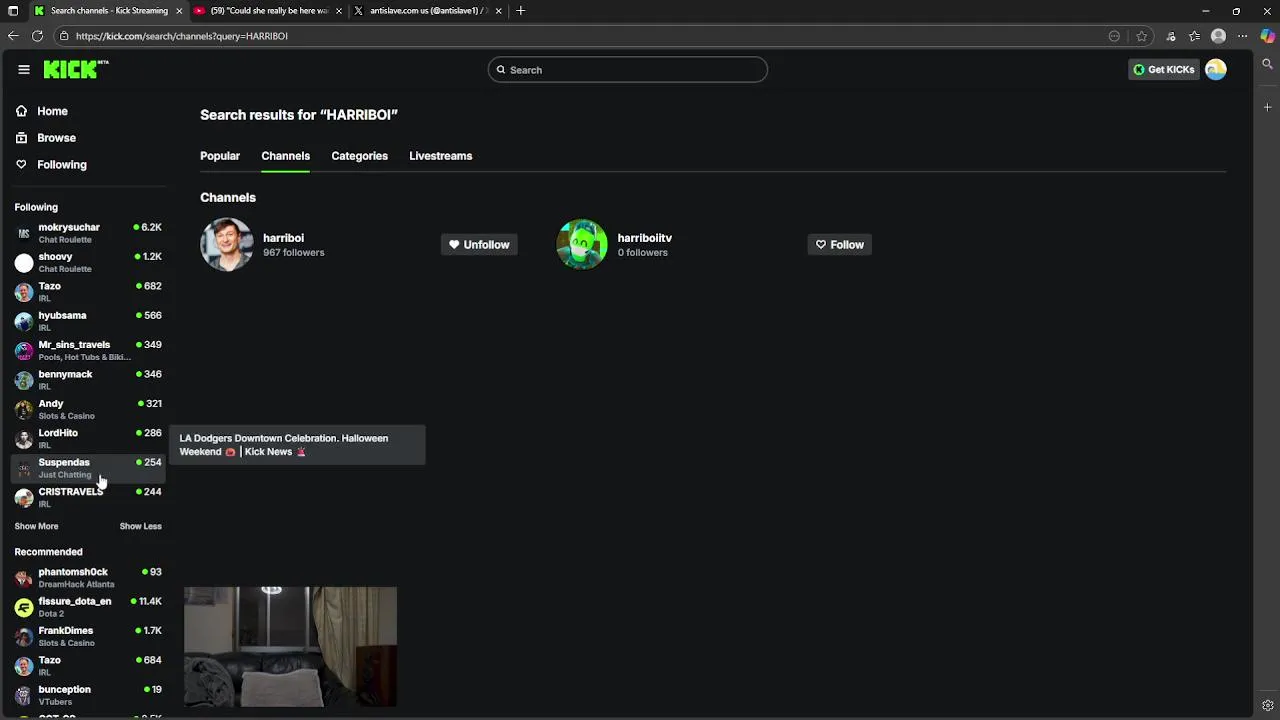Open the browser profile icon
The width and height of the screenshot is (1280, 720).
[x=1218, y=36]
